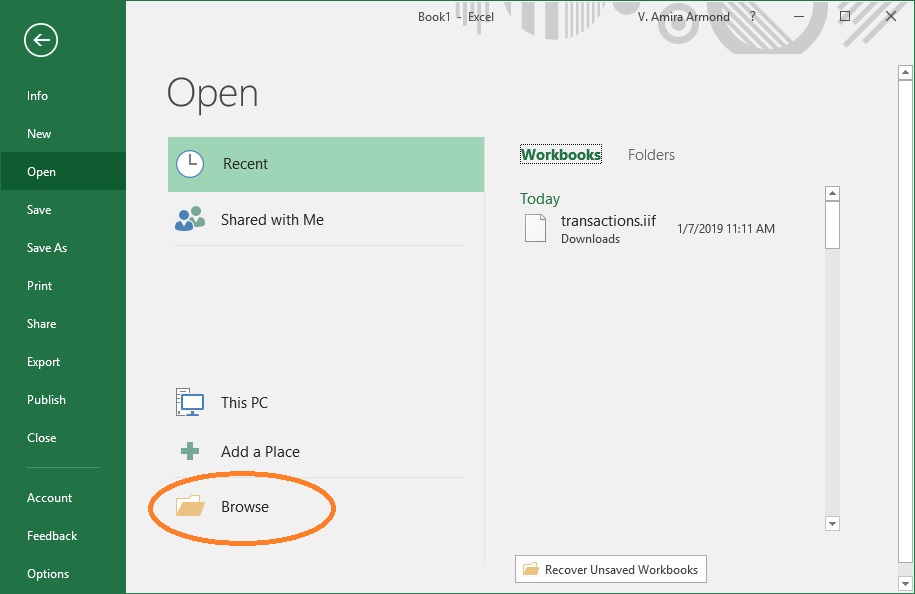
Task: Click the Recover Unsaved Workbooks button
Action: (610, 569)
